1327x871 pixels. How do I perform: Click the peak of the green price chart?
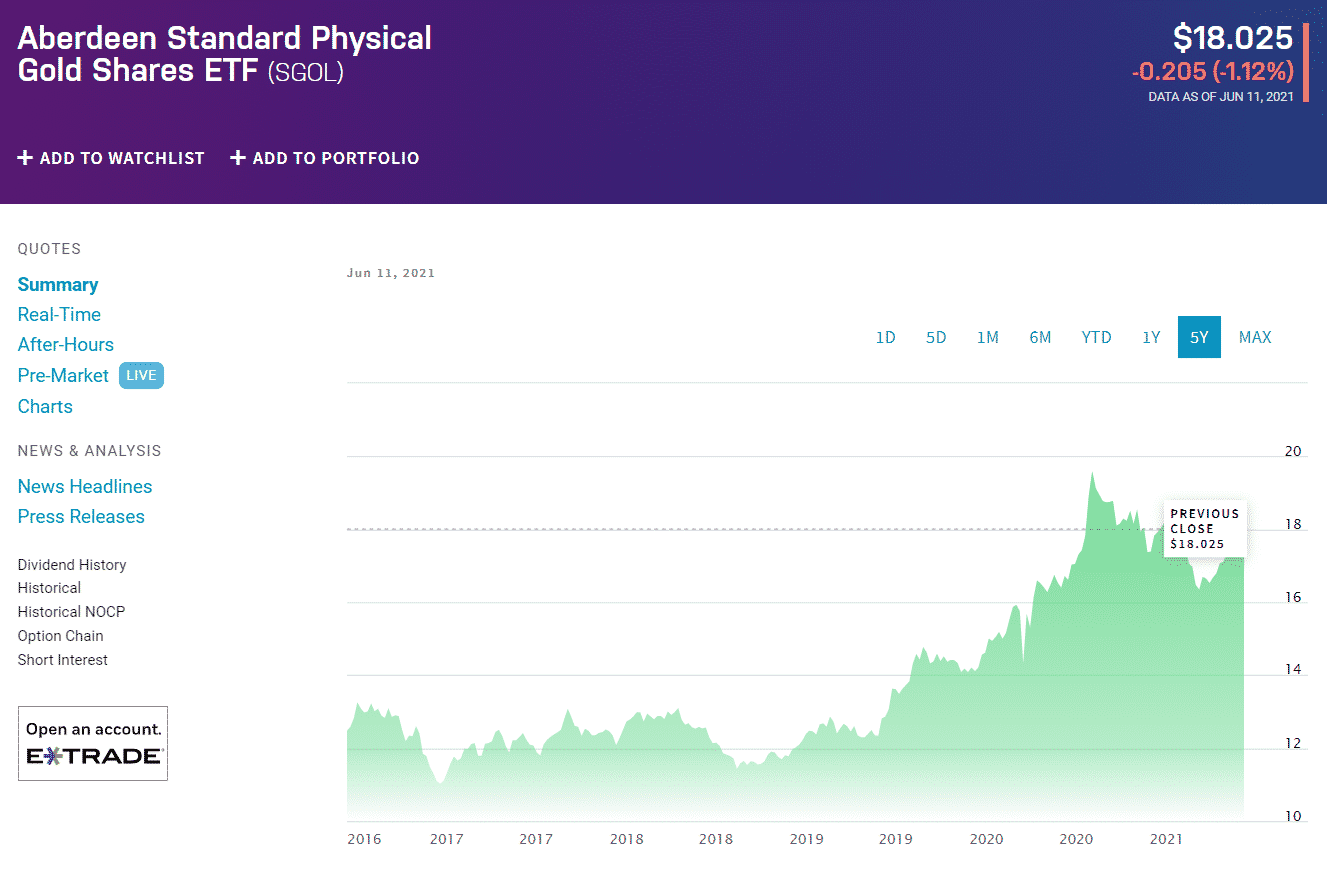(1092, 474)
